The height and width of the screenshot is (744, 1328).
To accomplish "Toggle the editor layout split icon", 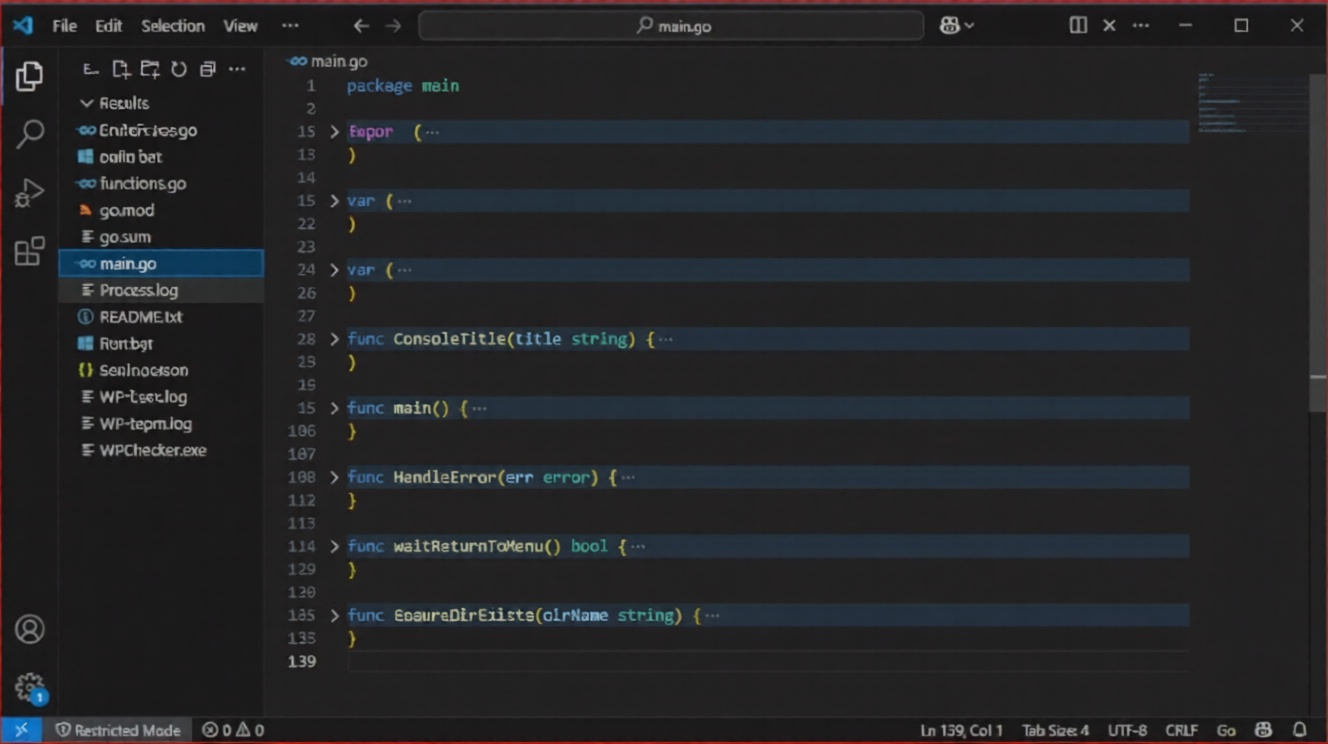I will click(x=1078, y=26).
